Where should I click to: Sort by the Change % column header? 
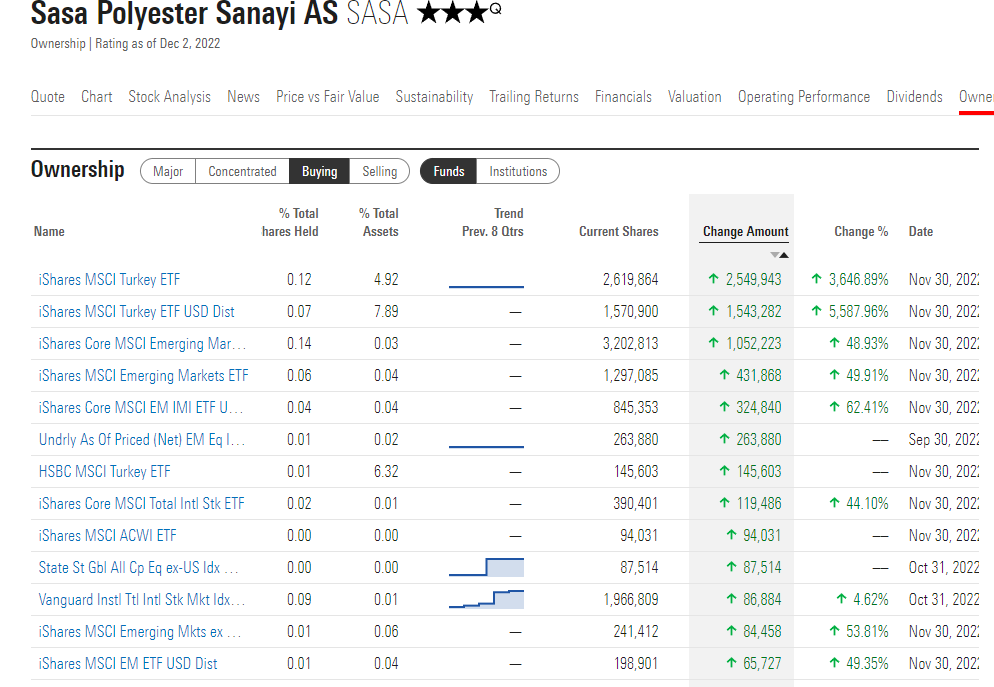click(861, 231)
